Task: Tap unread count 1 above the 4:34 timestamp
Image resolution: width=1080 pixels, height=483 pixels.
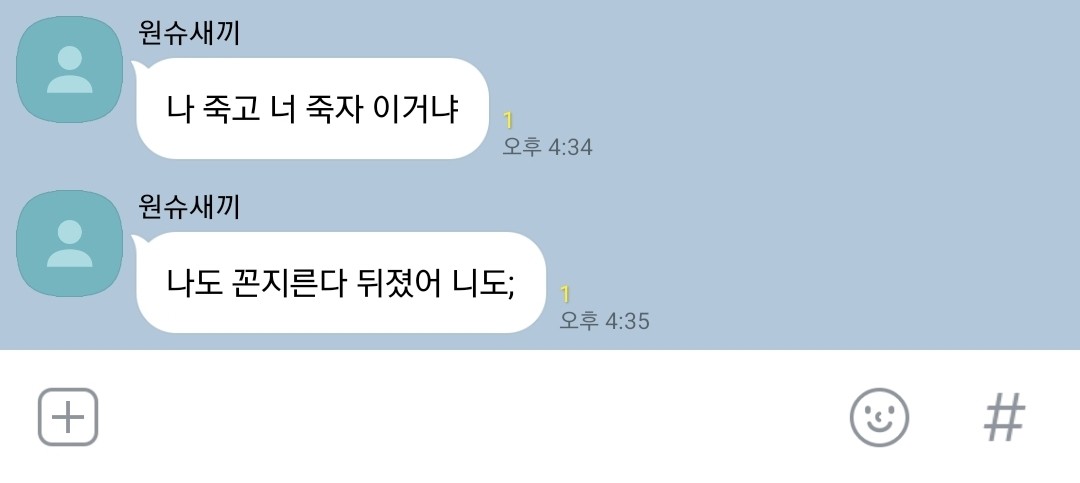Action: 508,121
